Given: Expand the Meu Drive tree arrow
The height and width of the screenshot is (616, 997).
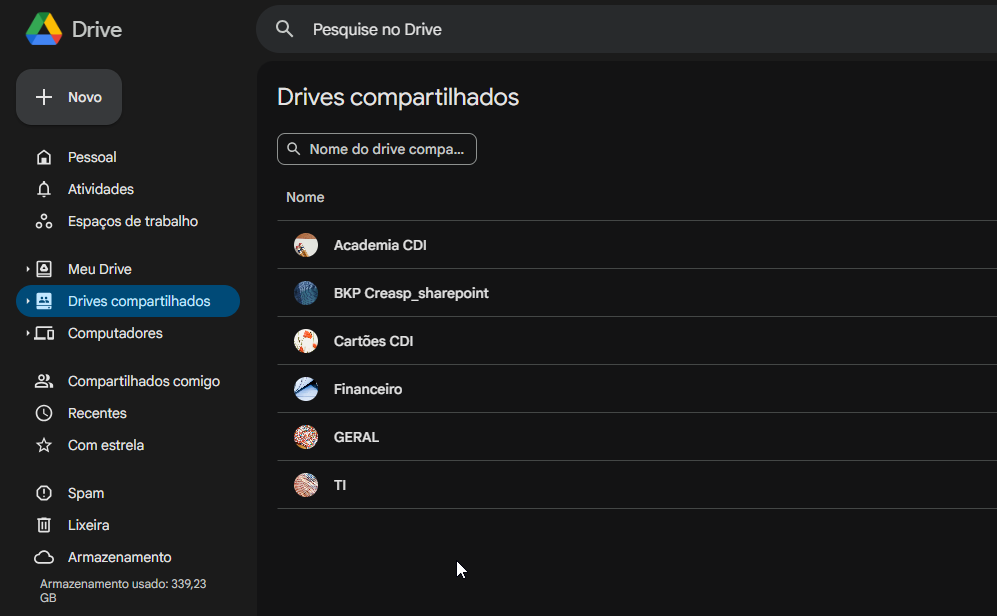Looking at the screenshot, I should pyautogui.click(x=28, y=269).
